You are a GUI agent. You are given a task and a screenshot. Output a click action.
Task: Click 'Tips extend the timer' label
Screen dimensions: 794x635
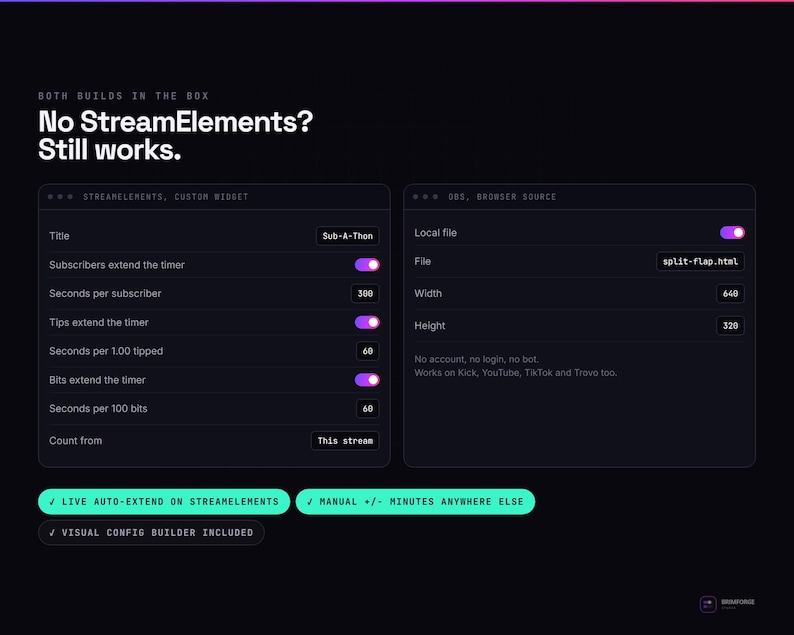99,323
